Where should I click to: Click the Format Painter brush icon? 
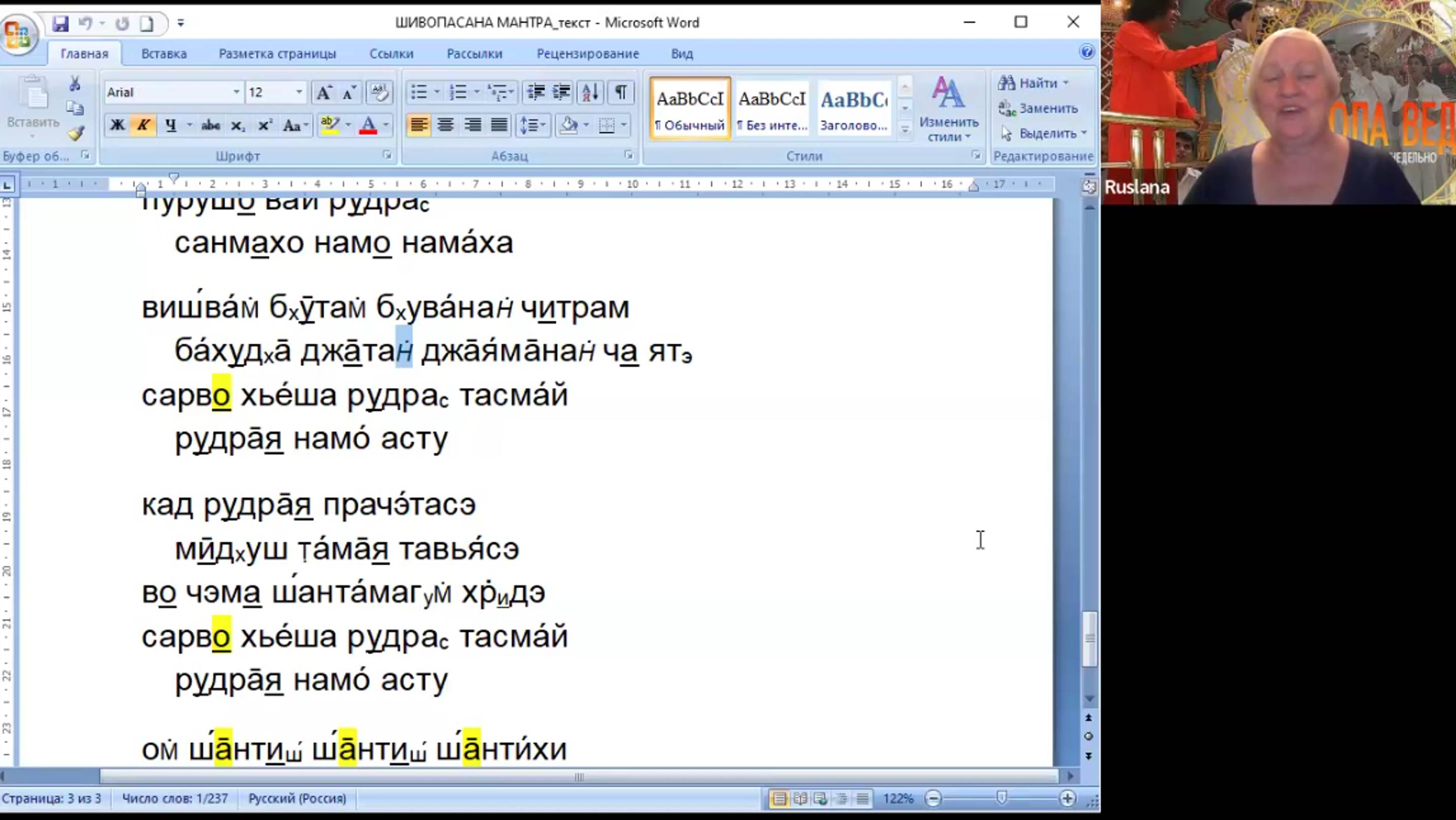[76, 134]
